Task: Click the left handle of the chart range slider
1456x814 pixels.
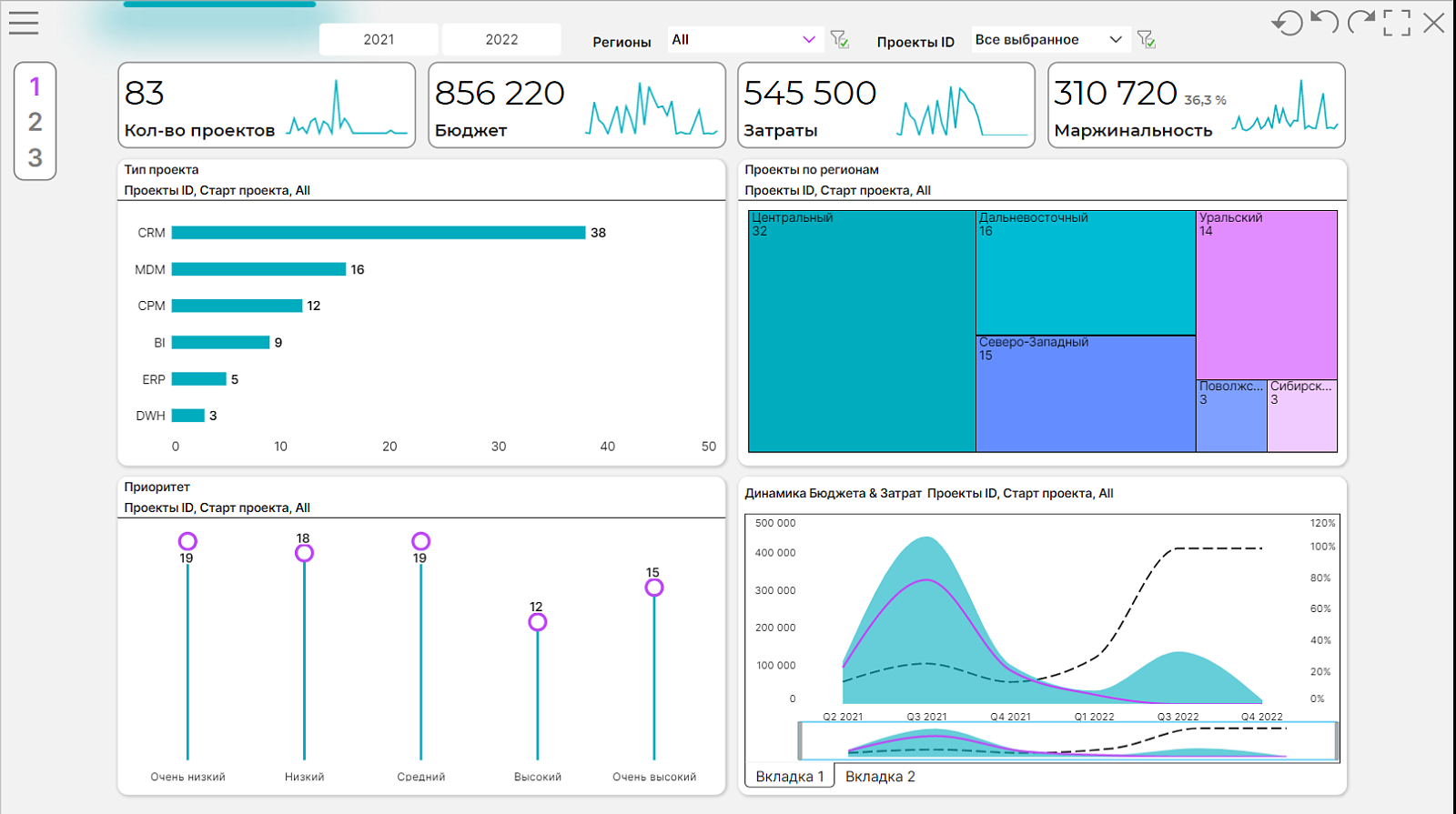Action: tap(801, 740)
